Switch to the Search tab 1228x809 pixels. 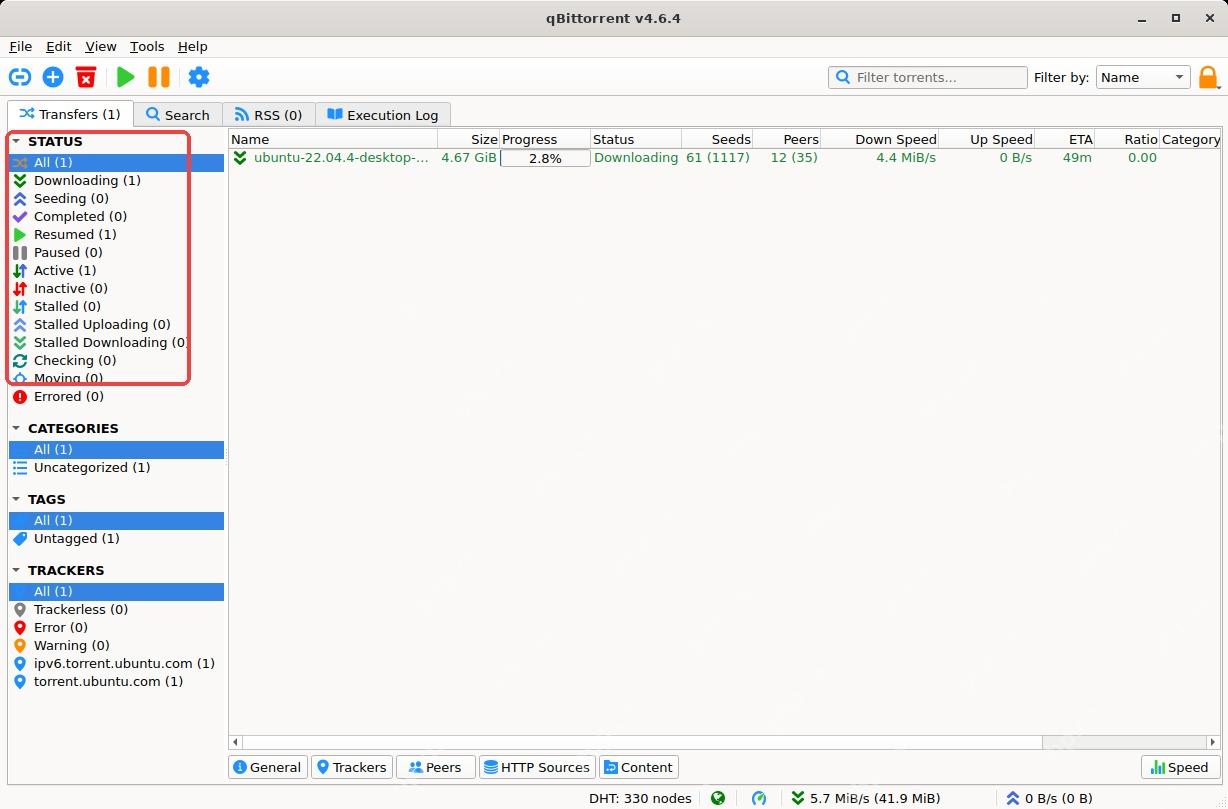[177, 115]
